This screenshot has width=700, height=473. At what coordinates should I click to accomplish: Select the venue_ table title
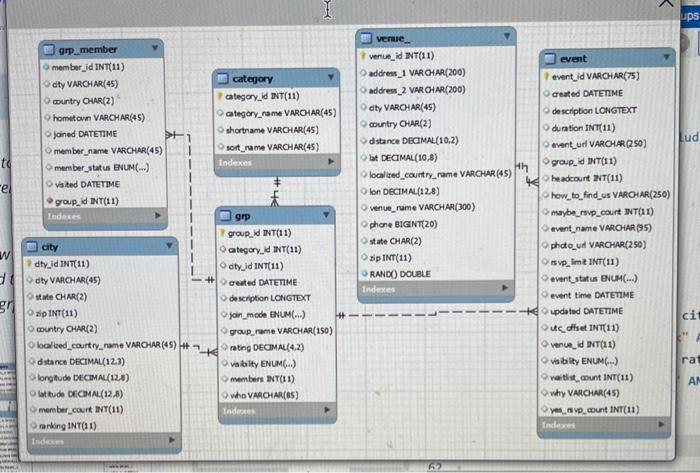(x=392, y=39)
